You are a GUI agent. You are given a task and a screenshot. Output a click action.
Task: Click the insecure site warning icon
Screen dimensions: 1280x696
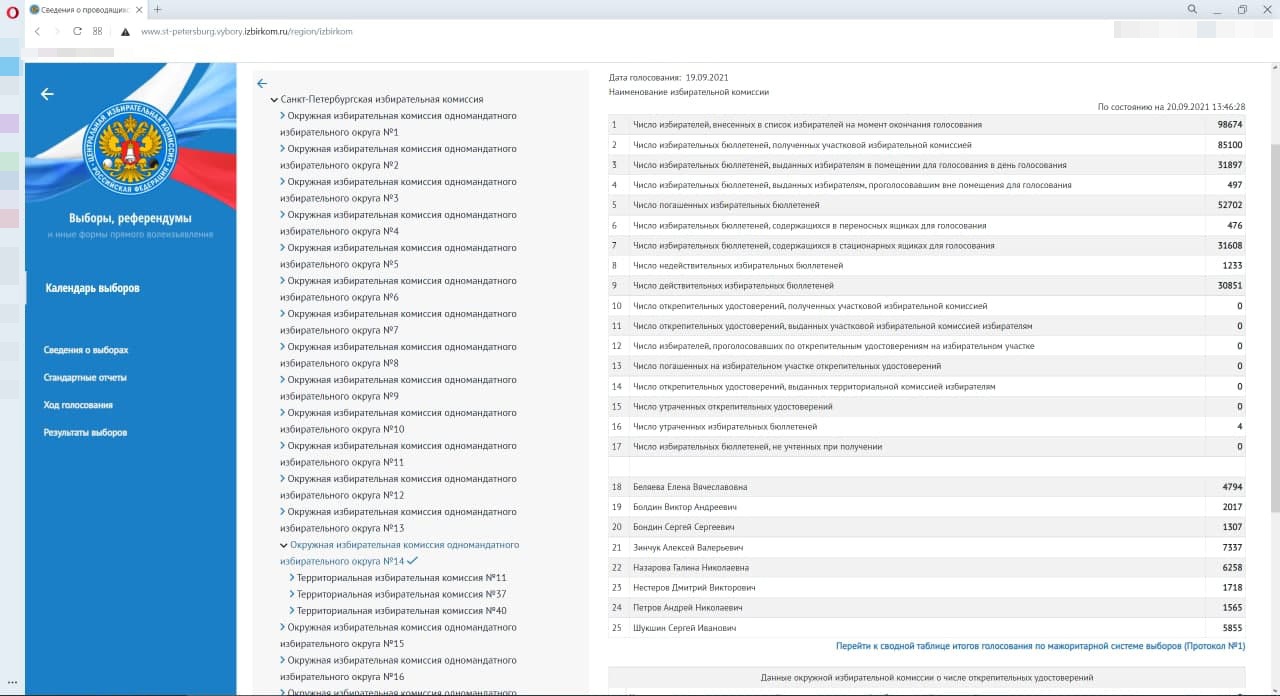click(125, 31)
